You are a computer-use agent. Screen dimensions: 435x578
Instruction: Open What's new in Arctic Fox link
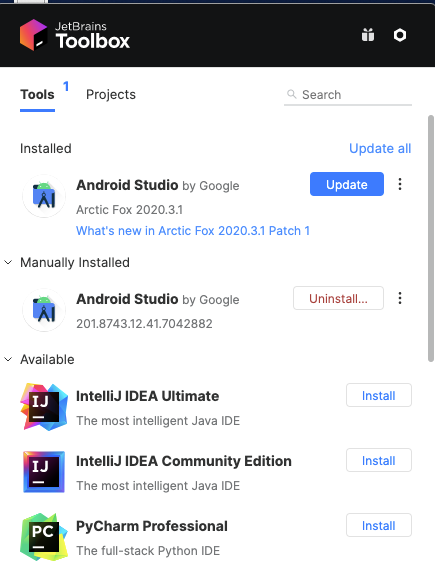tap(193, 231)
